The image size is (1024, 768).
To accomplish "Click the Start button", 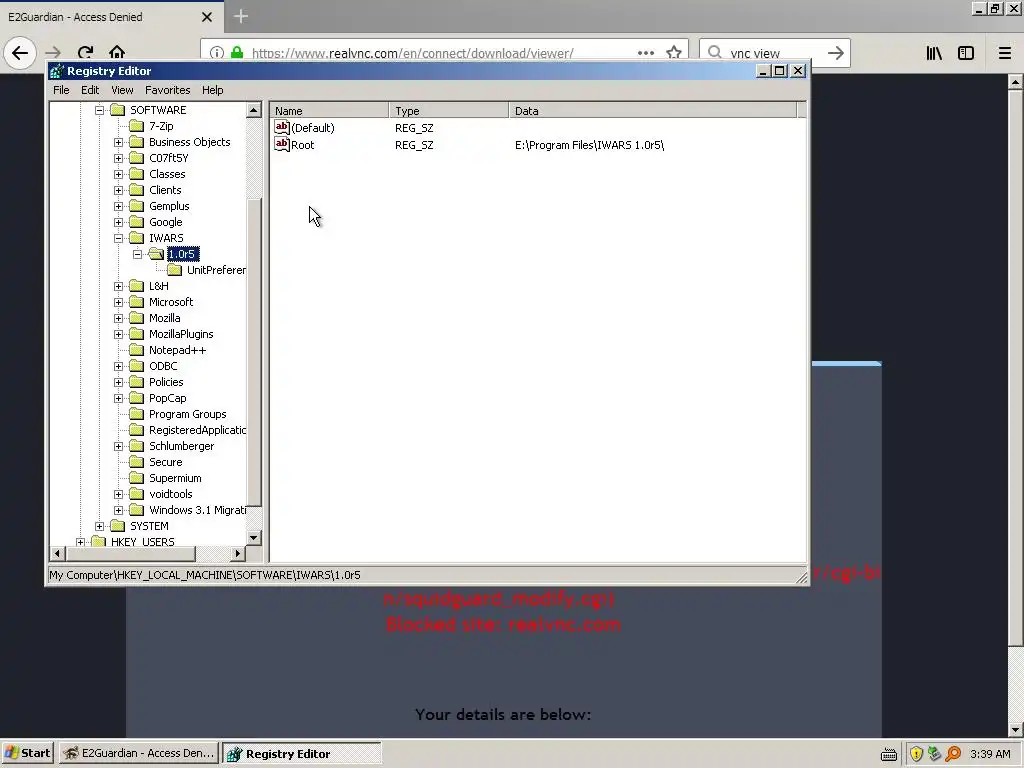I will click(x=28, y=753).
